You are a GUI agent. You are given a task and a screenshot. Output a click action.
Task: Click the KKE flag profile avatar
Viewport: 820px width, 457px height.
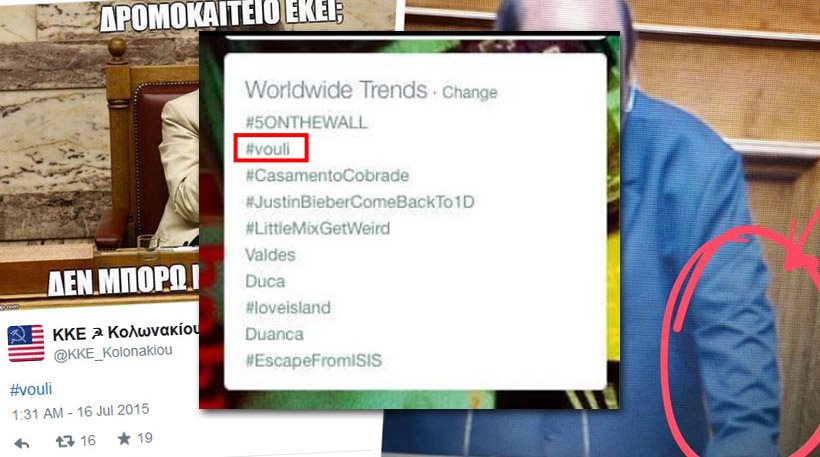[x=26, y=343]
